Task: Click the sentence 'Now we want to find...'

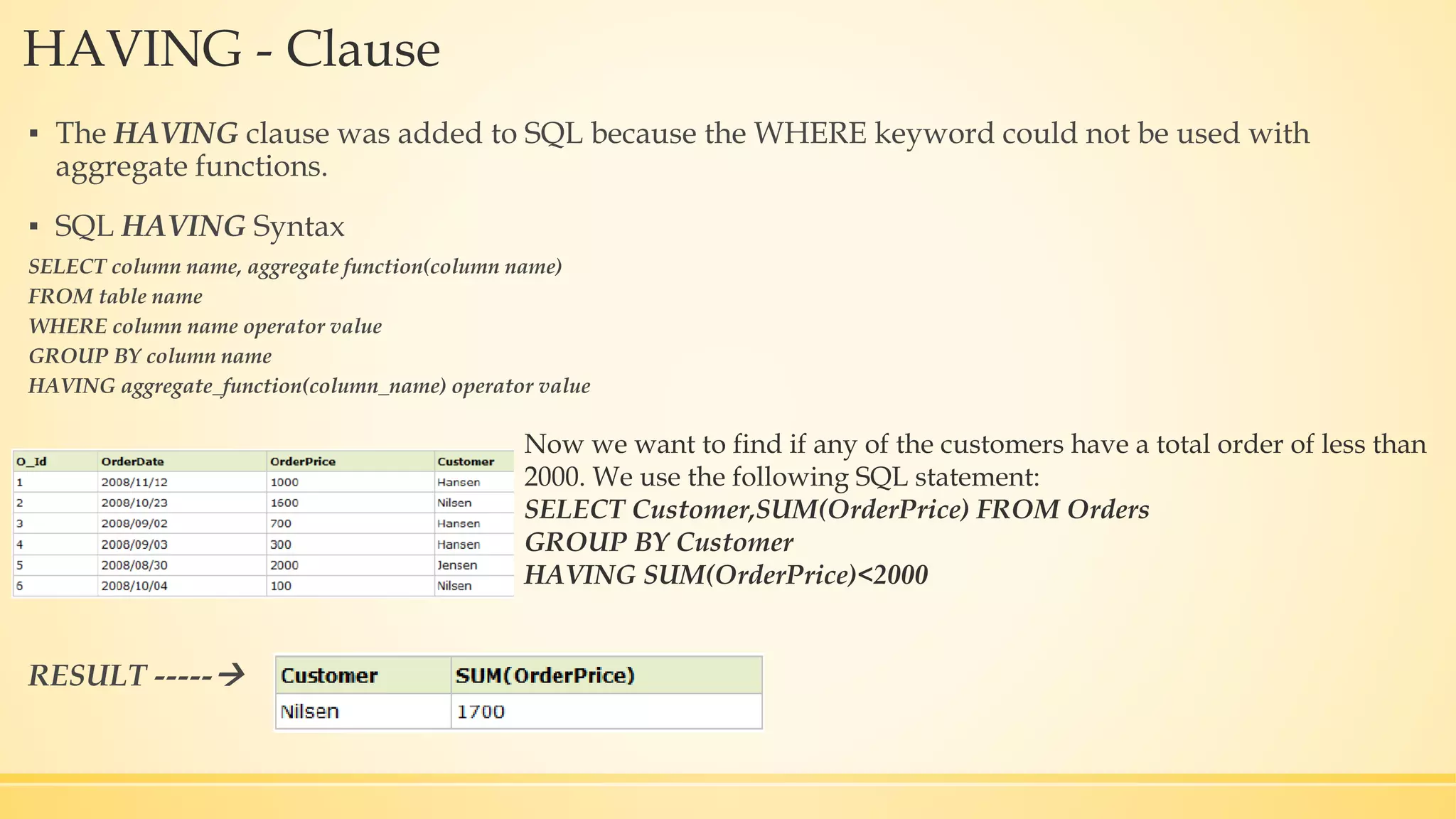Action: coord(975,461)
